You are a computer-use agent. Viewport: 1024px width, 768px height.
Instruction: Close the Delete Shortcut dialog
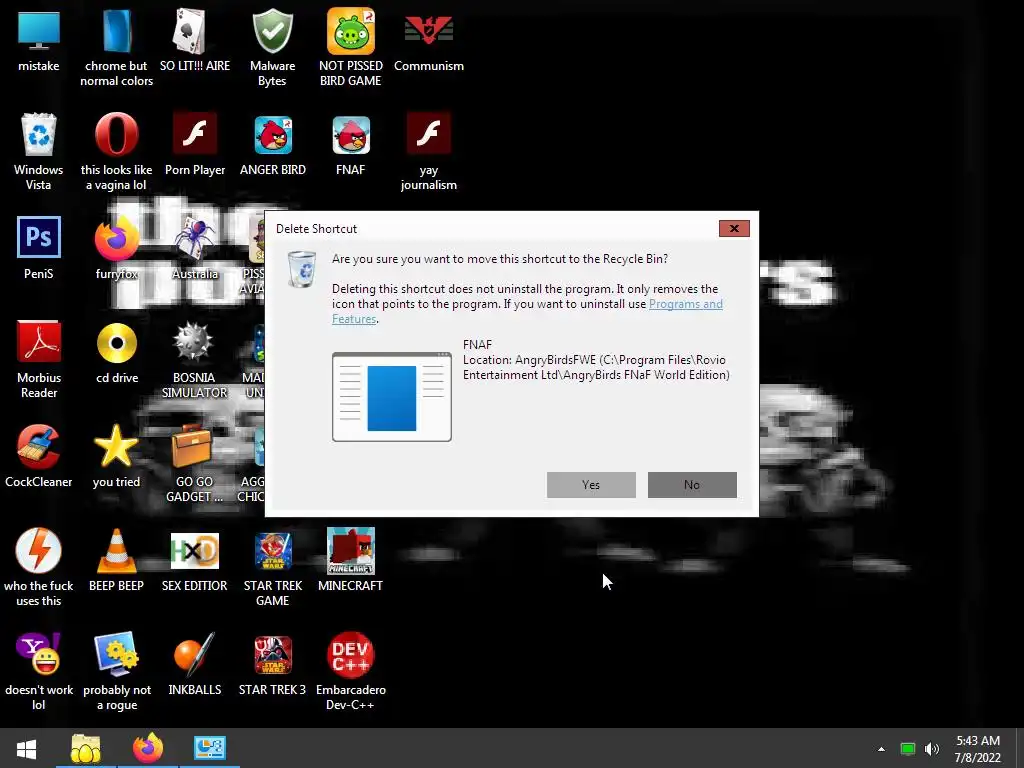coord(734,228)
